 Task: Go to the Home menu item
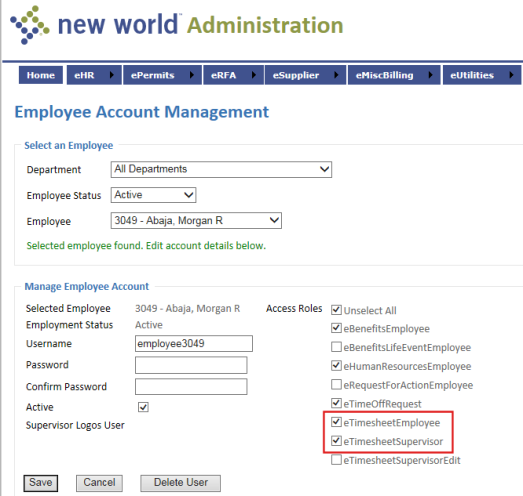coord(41,75)
